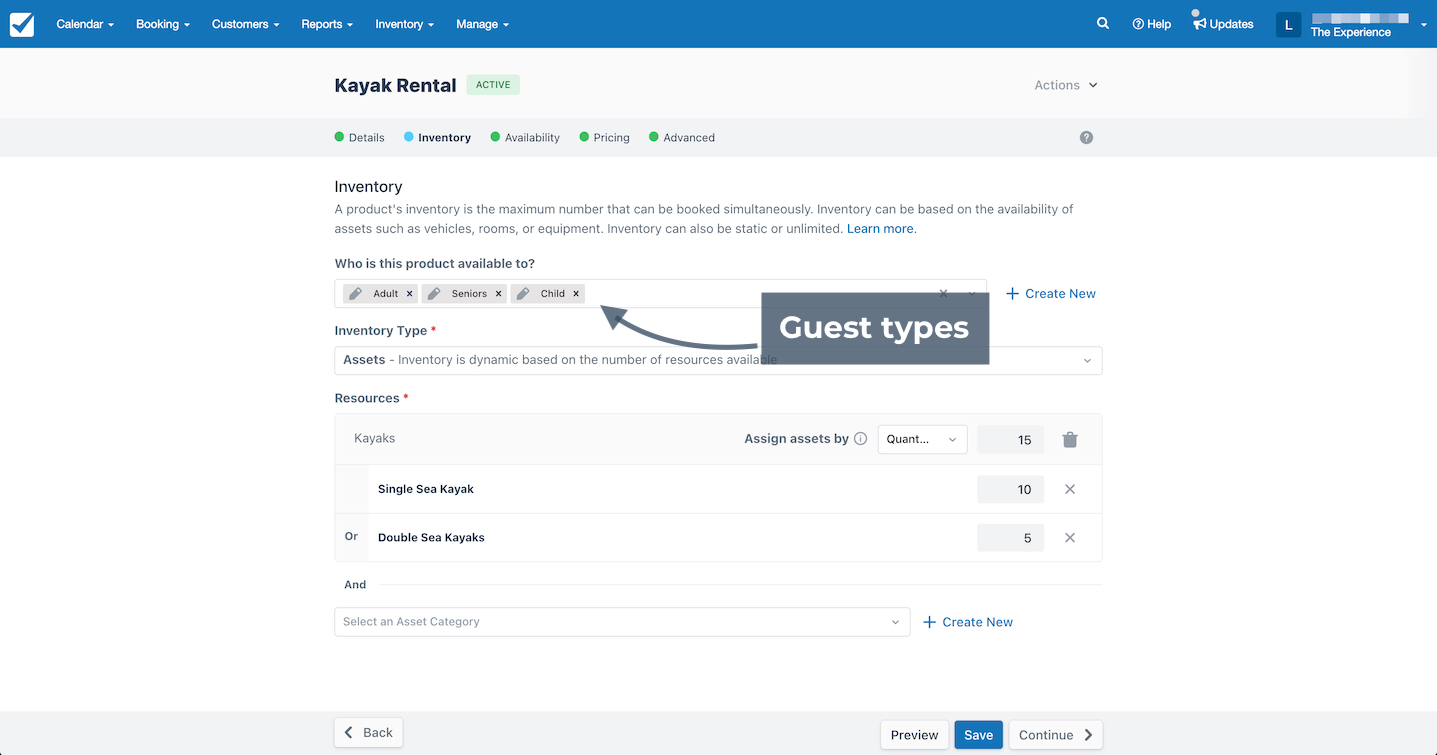The image size is (1437, 755).
Task: Click plus icon to create new guest type
Action: point(1012,294)
